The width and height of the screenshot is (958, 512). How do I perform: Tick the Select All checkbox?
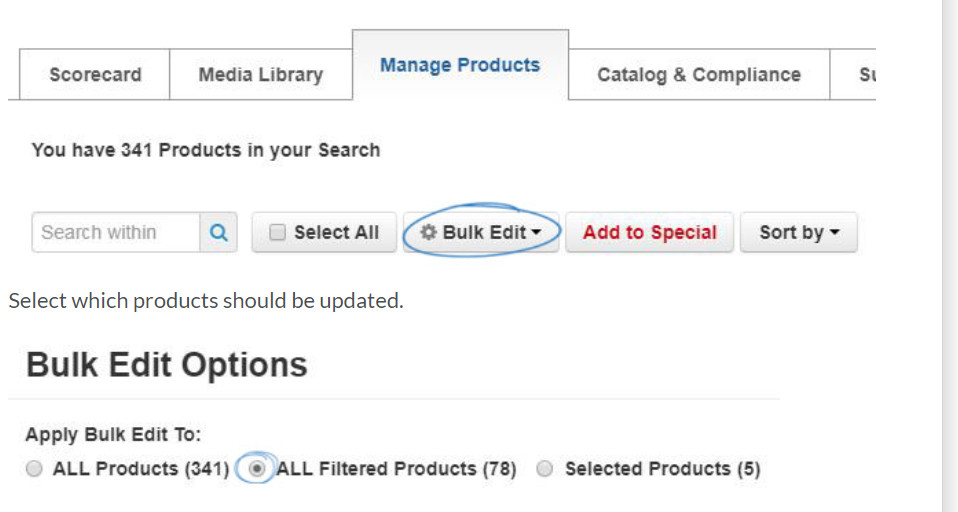(277, 232)
